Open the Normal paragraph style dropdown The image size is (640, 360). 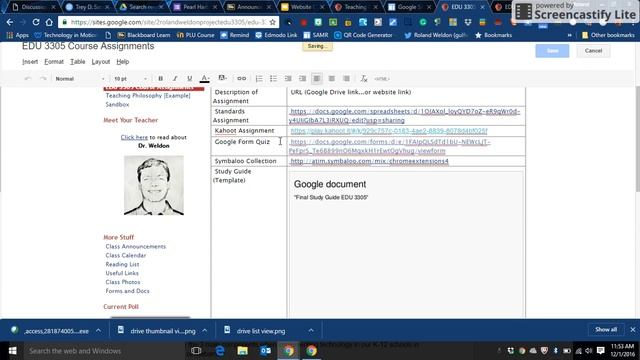[80, 78]
